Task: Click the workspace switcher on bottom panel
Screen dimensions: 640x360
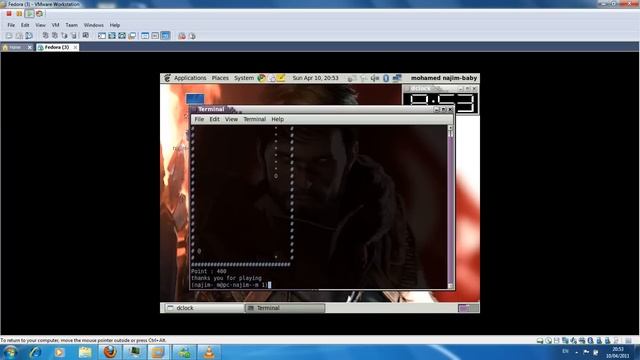Action: point(468,308)
